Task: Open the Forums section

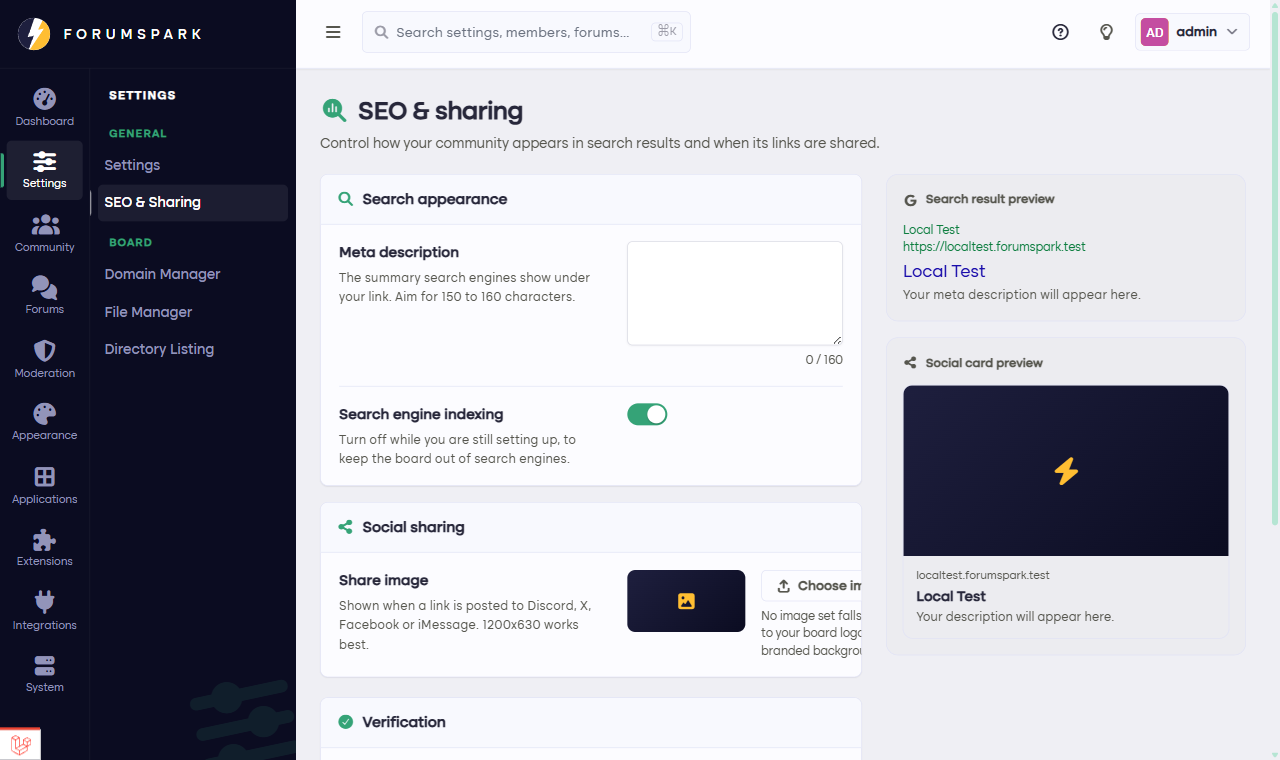Action: coord(44,296)
